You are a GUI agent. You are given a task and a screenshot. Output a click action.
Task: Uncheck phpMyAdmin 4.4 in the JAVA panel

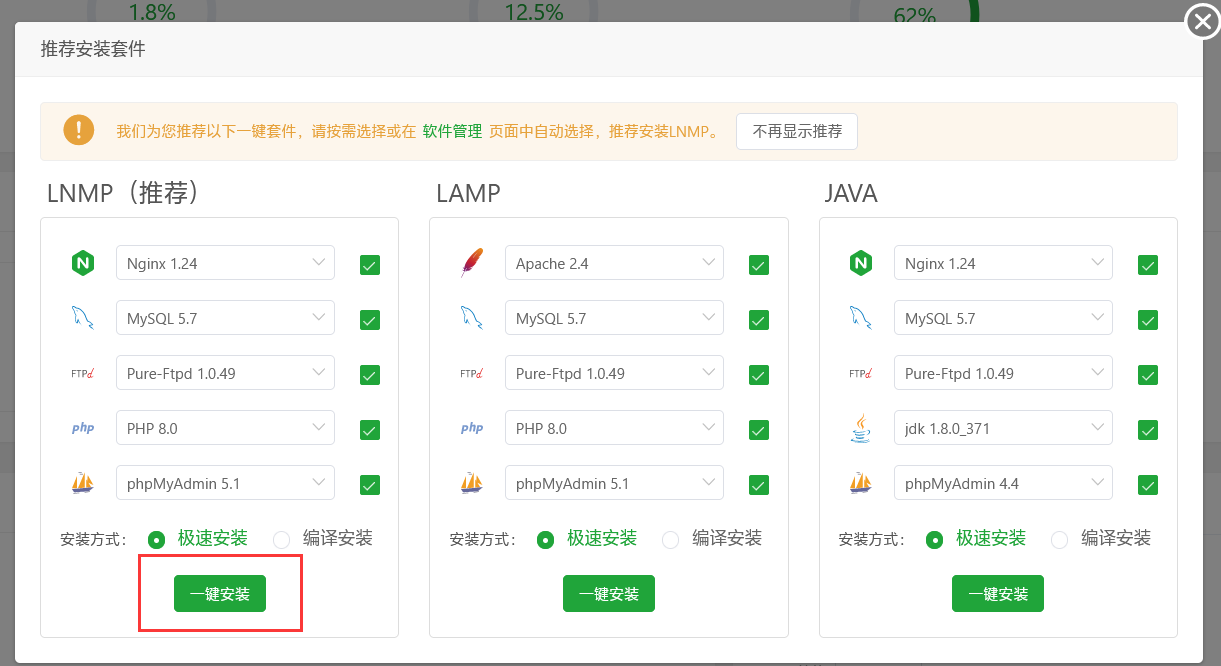pyautogui.click(x=1148, y=485)
